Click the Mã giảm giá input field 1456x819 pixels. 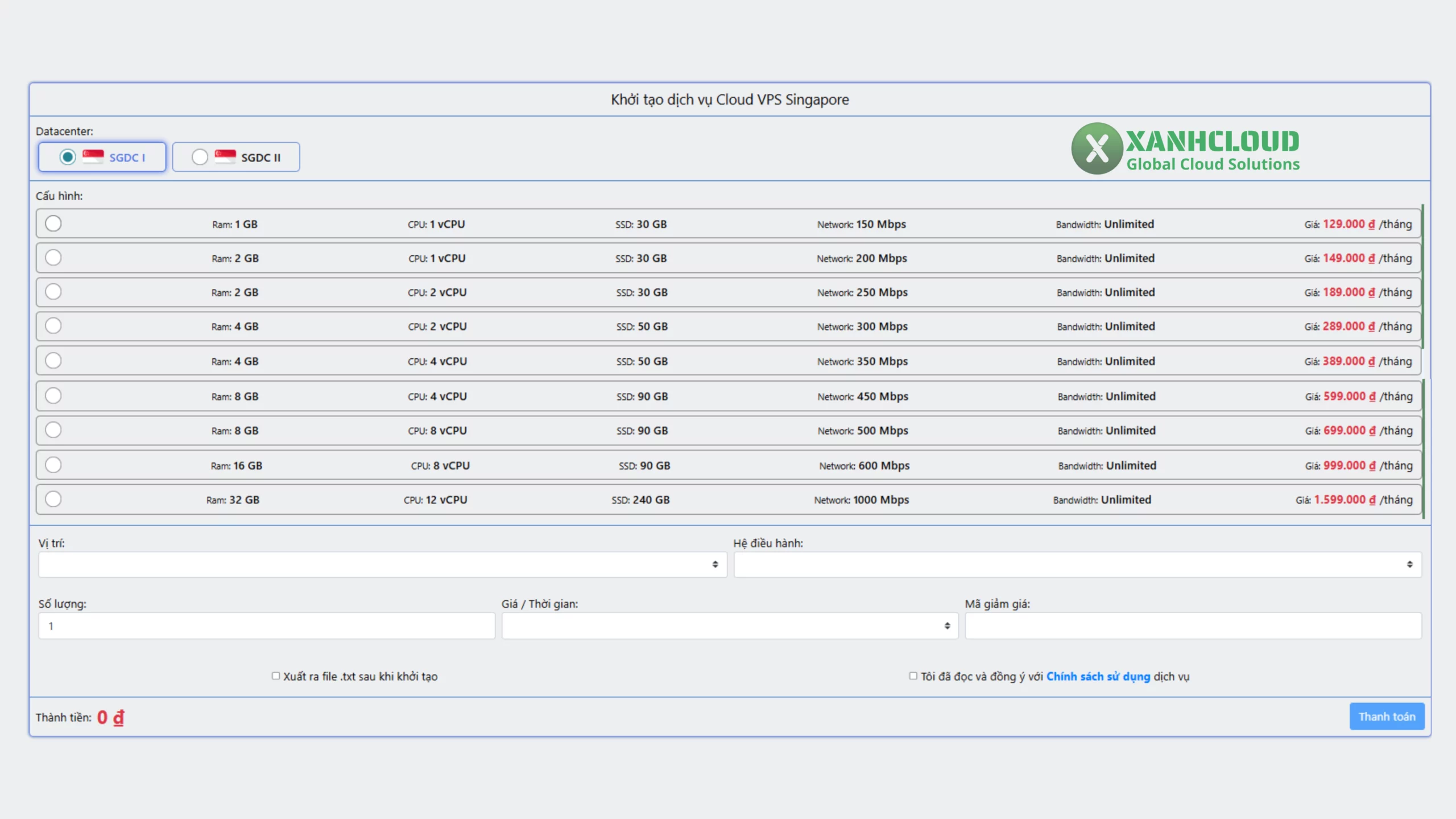click(x=1193, y=626)
